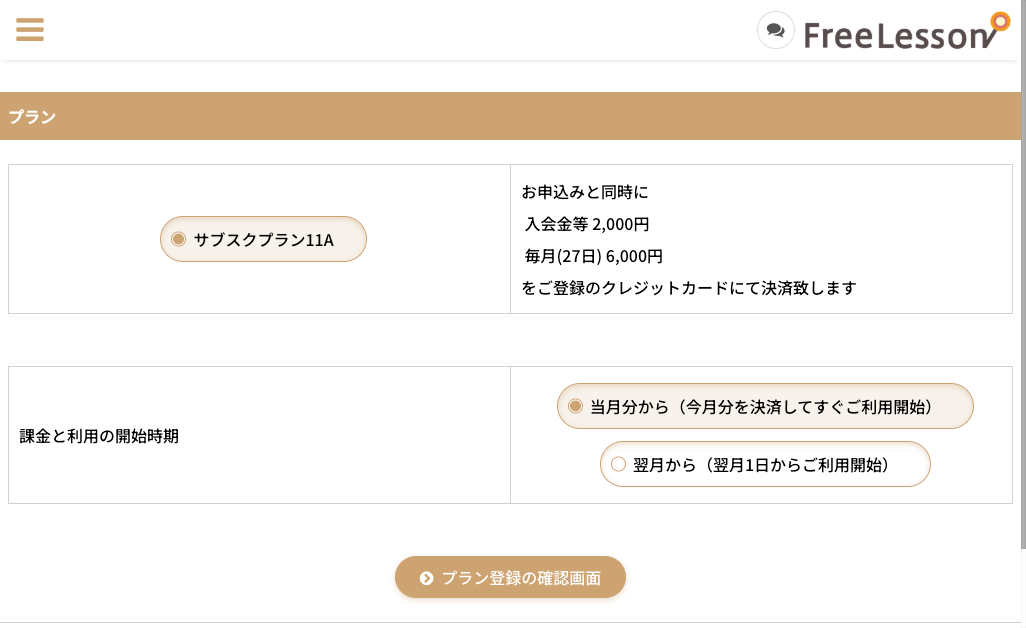
Task: Choose 当月分から start option
Action: 765,406
